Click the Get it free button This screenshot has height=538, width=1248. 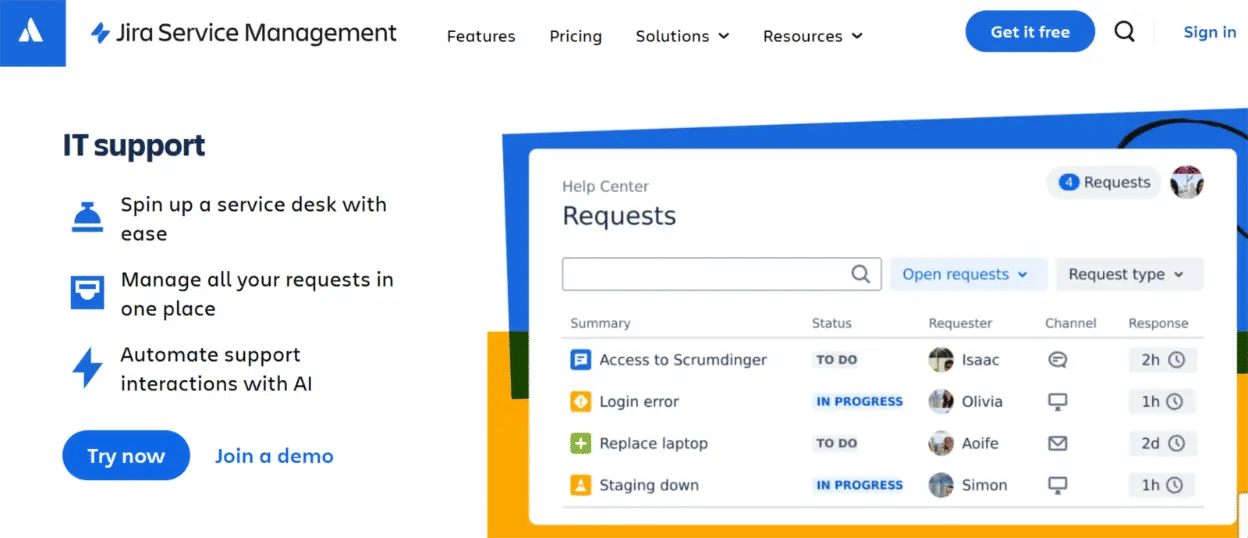pyautogui.click(x=1030, y=32)
